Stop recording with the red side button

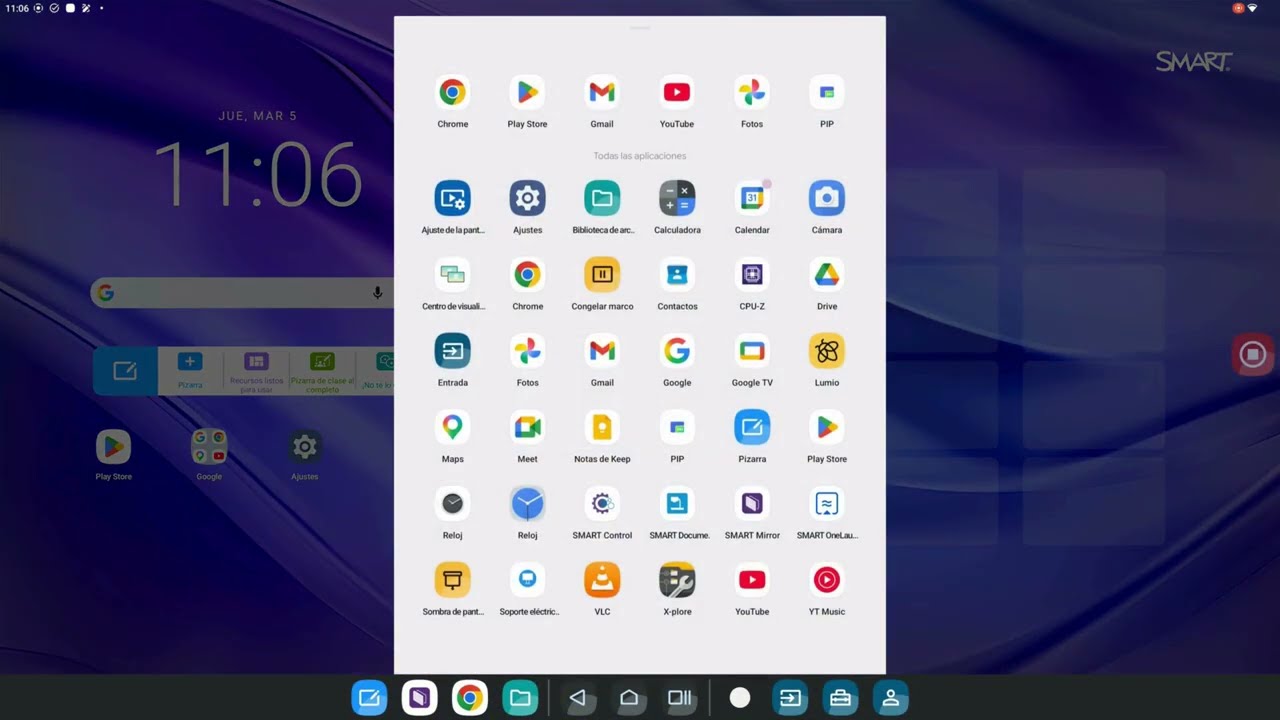coord(1253,354)
